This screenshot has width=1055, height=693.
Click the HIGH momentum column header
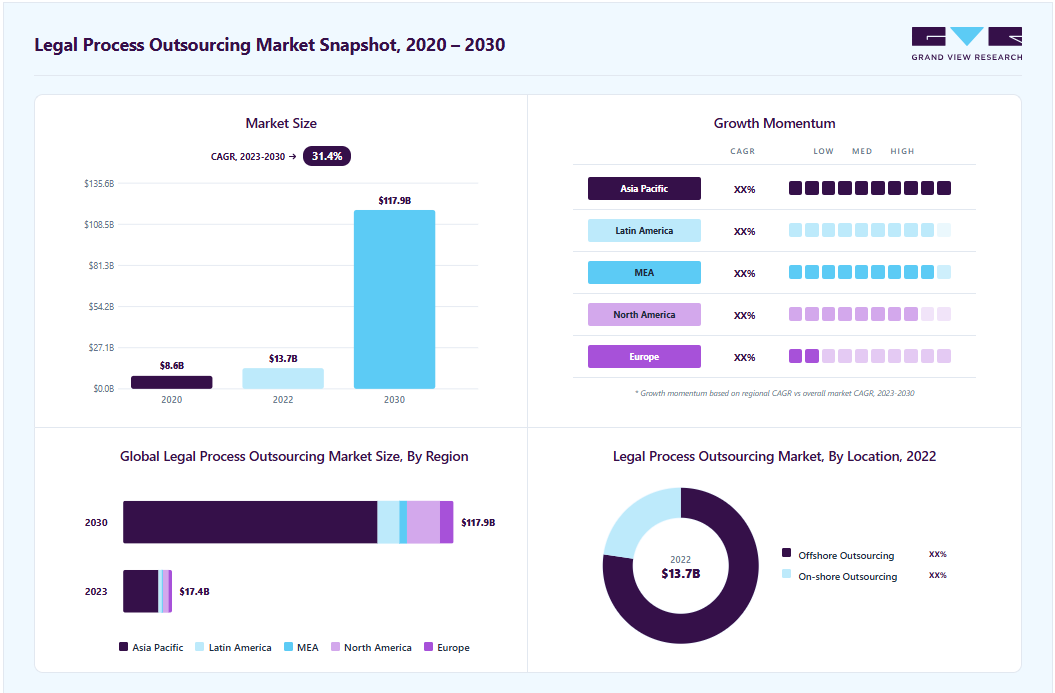click(902, 151)
